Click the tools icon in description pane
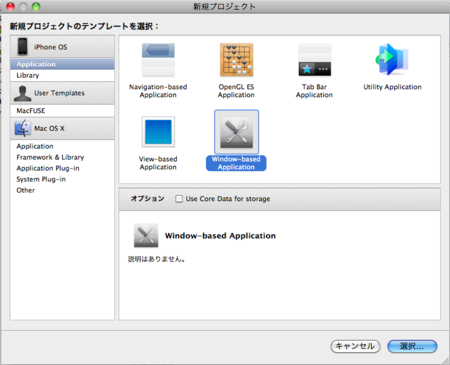The image size is (450, 365). tap(146, 235)
